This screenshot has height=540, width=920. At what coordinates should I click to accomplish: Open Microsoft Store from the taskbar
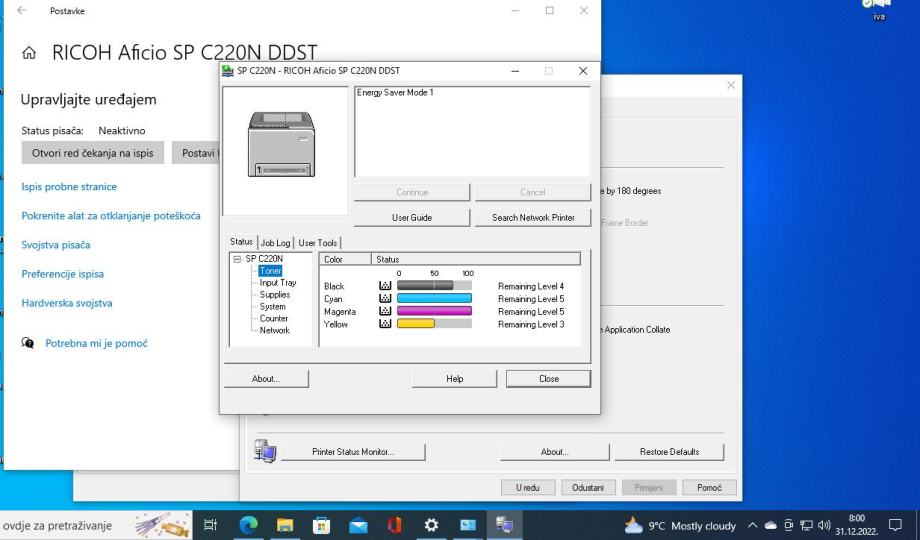[x=320, y=524]
